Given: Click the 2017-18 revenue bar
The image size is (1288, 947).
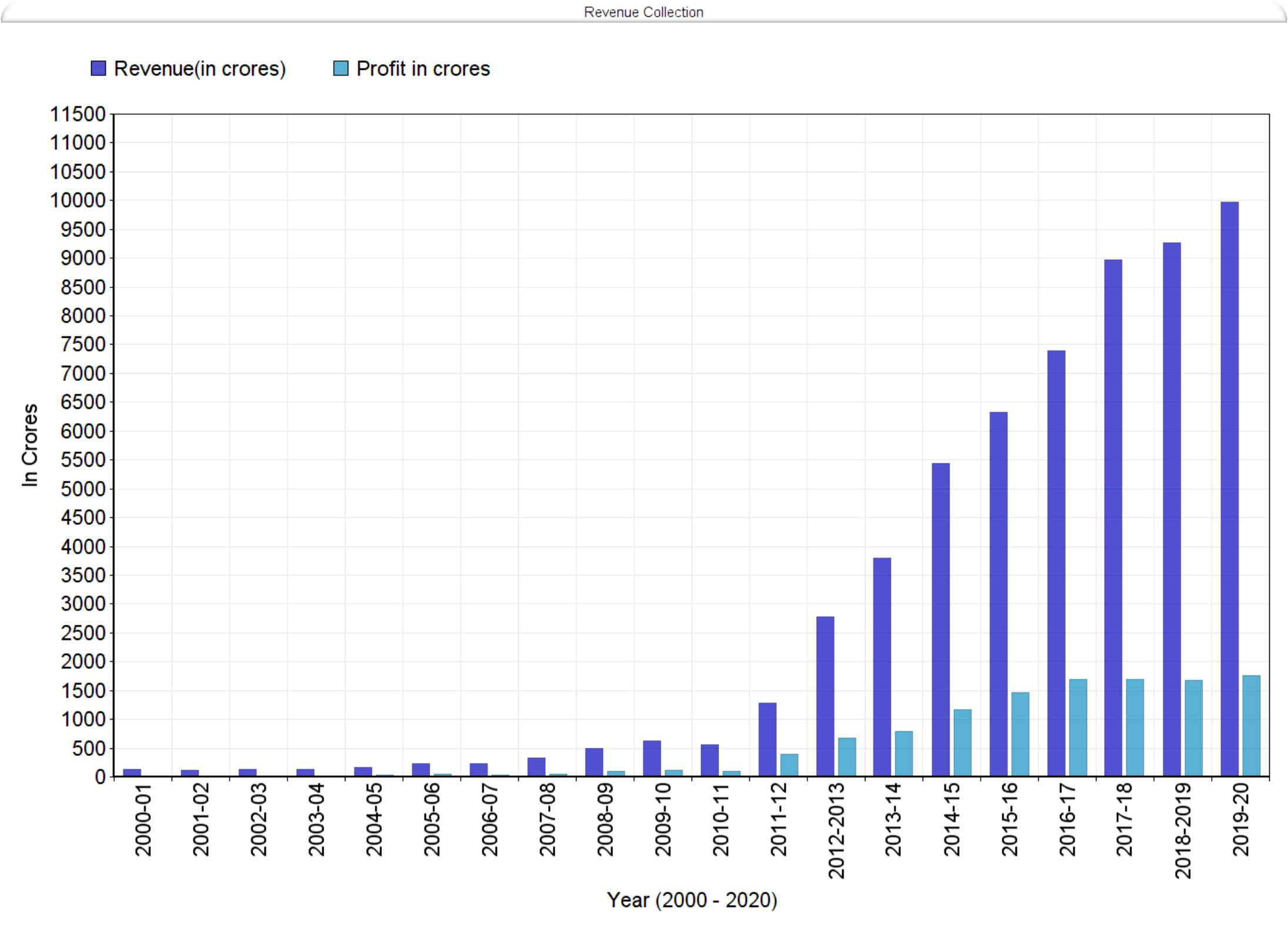Looking at the screenshot, I should (x=1113, y=517).
